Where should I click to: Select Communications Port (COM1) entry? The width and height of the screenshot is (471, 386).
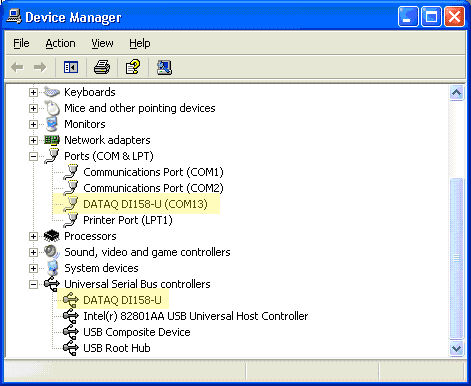pyautogui.click(x=153, y=172)
